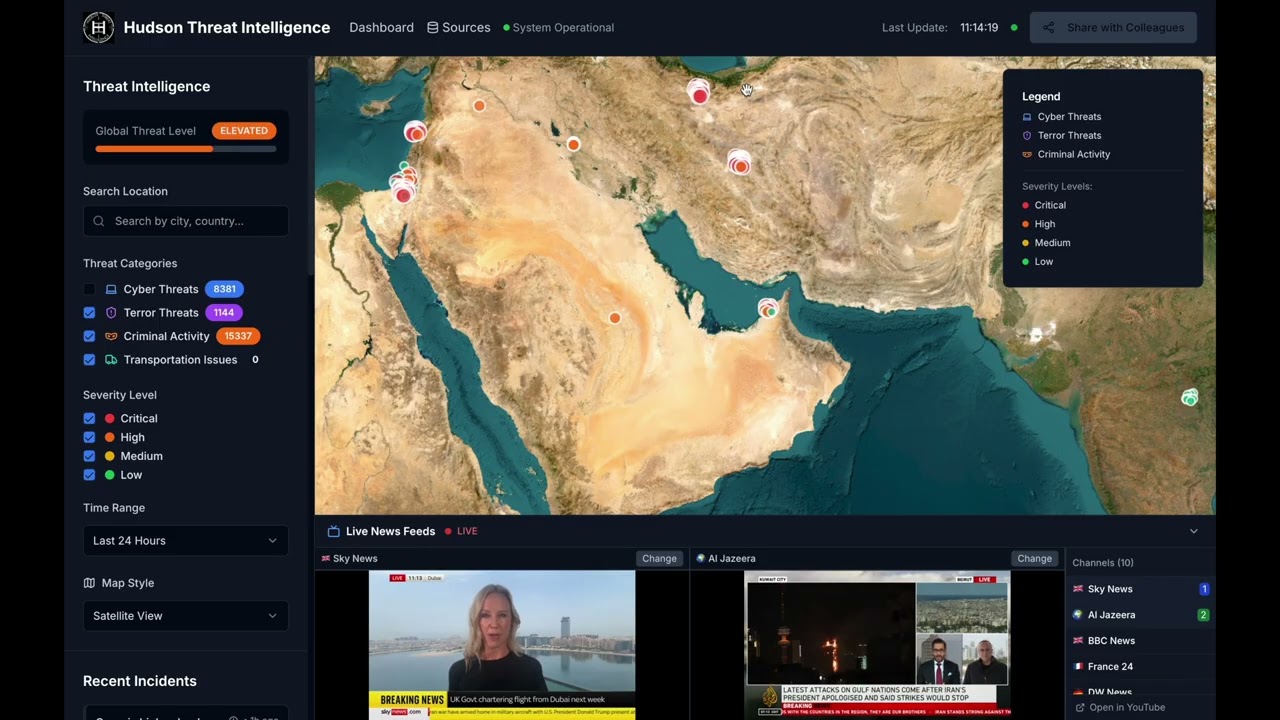The image size is (1280, 720).
Task: Click the 1144 Terror Threats count badge
Action: [x=224, y=312]
